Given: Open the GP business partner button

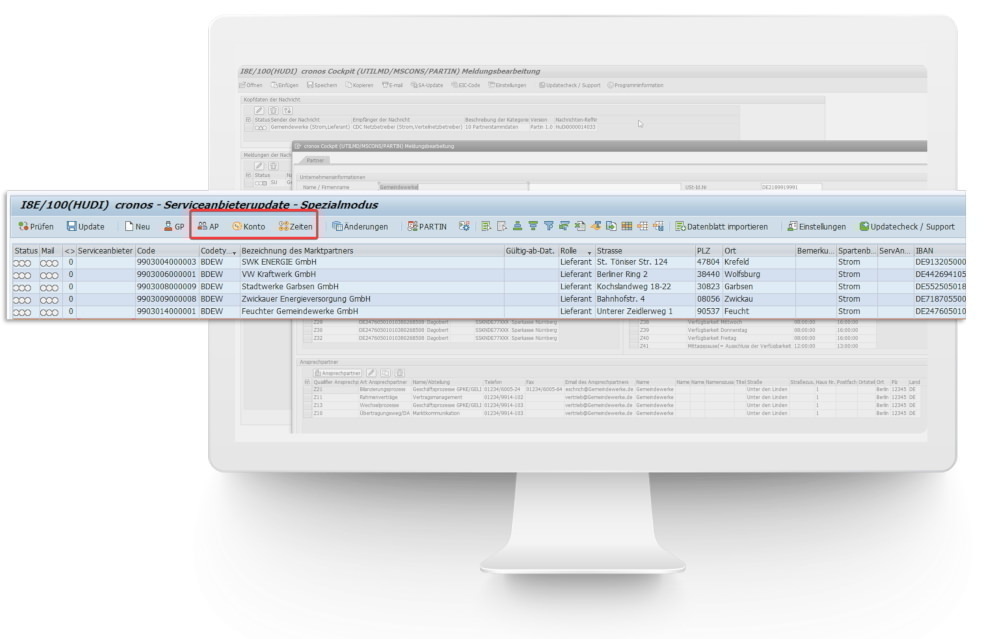Looking at the screenshot, I should point(175,227).
